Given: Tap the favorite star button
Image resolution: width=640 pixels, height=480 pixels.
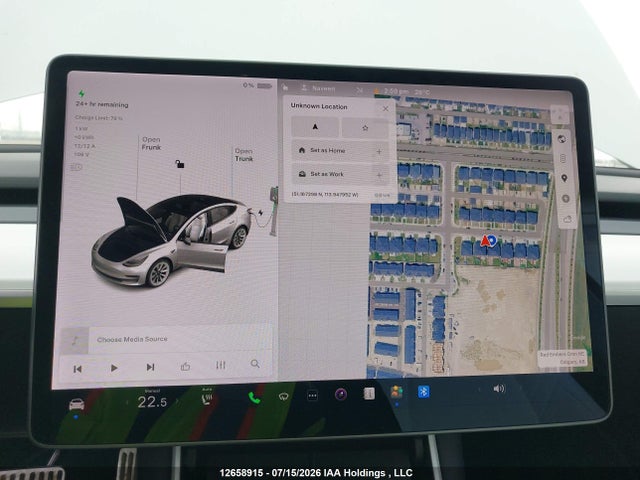Looking at the screenshot, I should point(365,128).
